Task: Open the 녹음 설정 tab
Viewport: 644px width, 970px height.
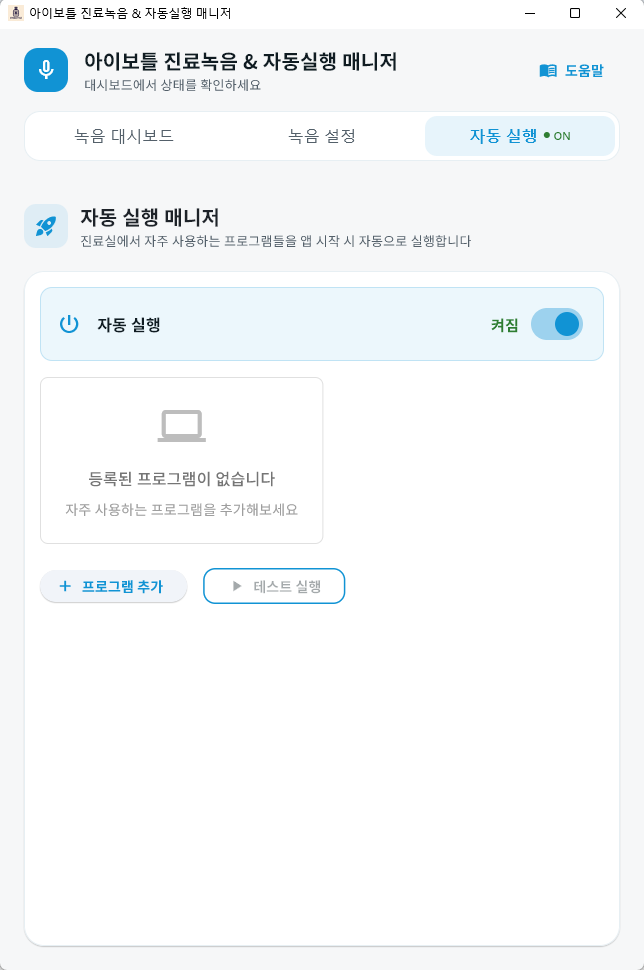Action: 320,135
